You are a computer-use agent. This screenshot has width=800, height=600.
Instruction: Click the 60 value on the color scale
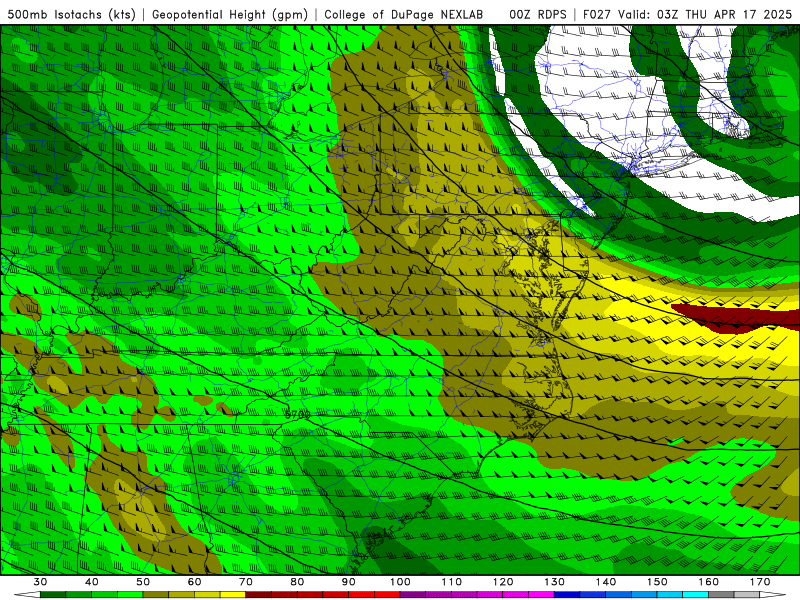[x=194, y=582]
